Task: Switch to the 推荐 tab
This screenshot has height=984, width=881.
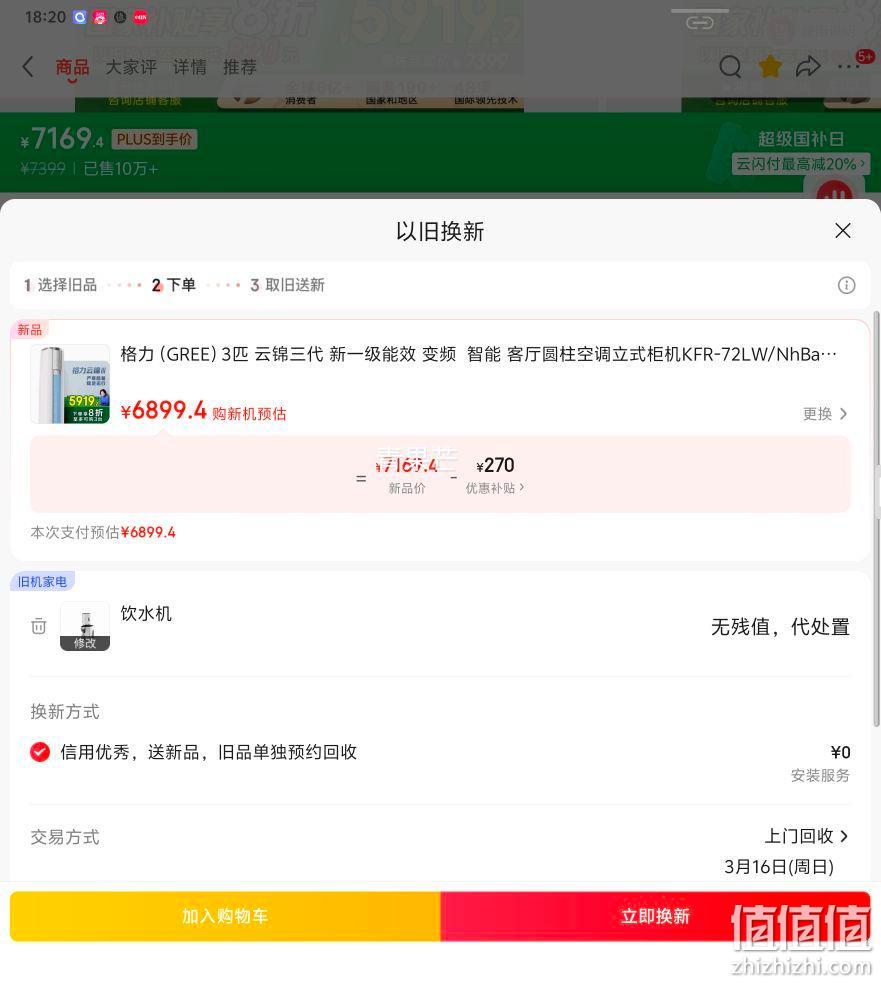Action: pyautogui.click(x=240, y=67)
